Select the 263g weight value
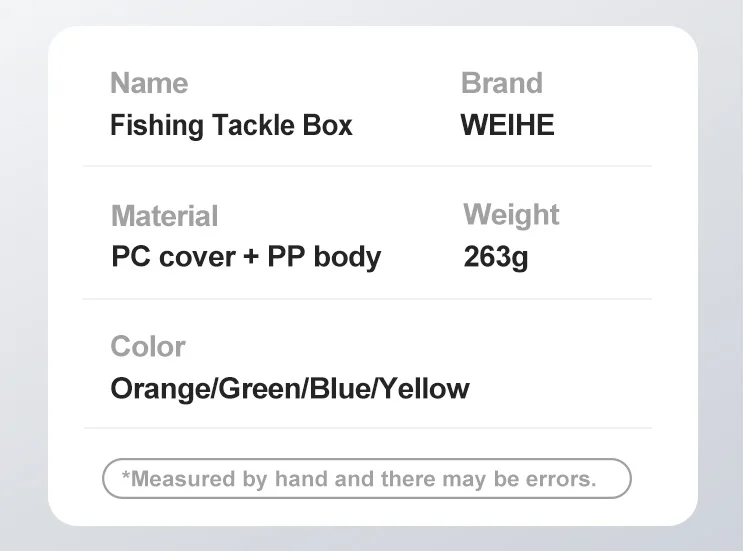743x551 pixels. click(495, 257)
